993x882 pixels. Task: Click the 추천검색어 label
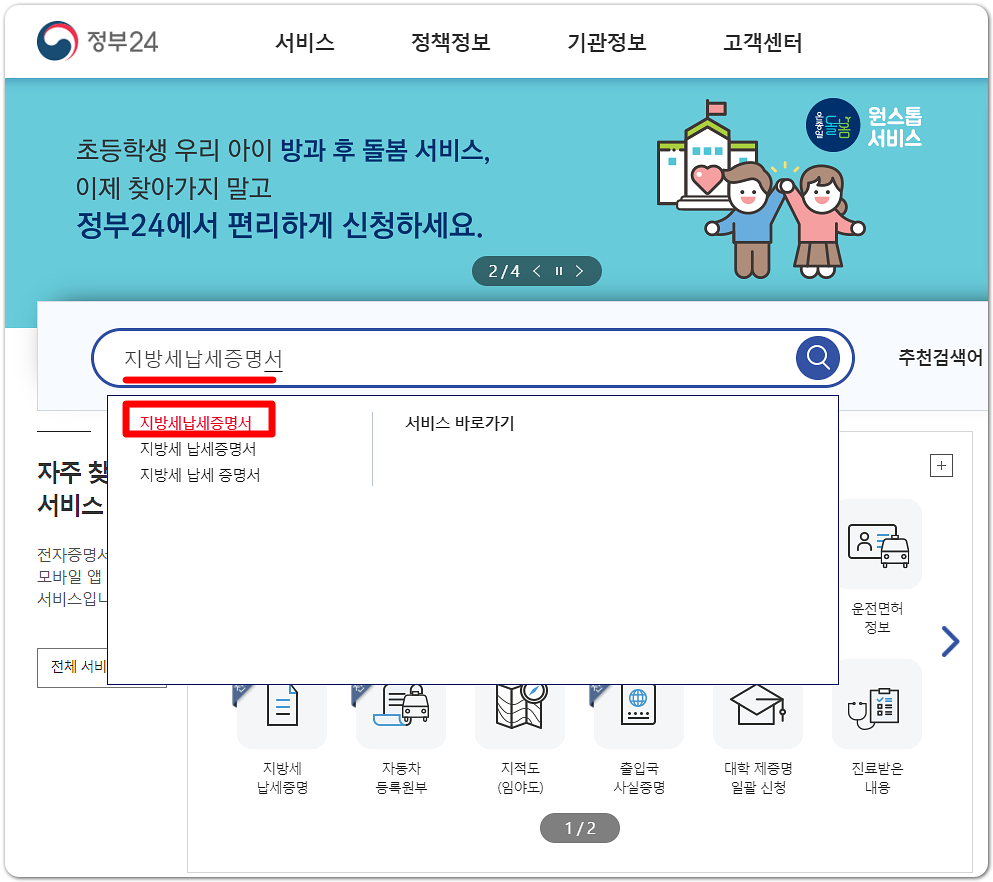tap(940, 357)
